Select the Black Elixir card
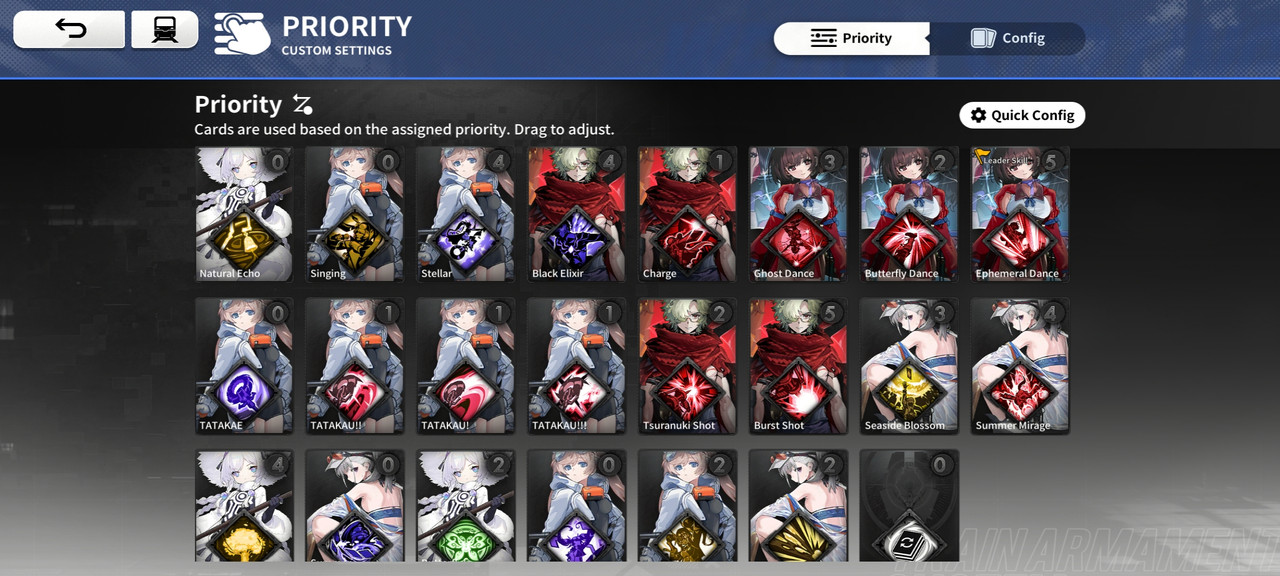Image resolution: width=1280 pixels, height=576 pixels. pyautogui.click(x=576, y=214)
